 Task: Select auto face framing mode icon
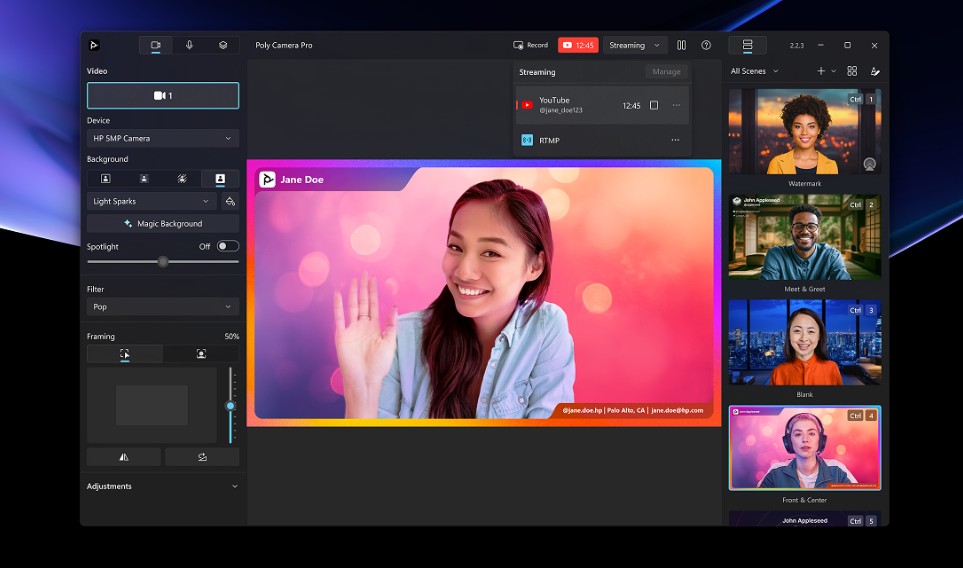pyautogui.click(x=201, y=354)
